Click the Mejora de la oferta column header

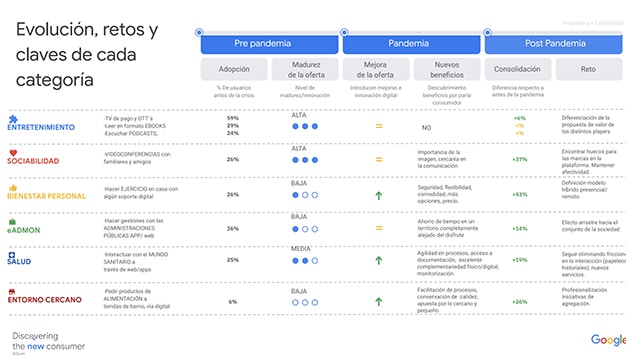point(376,69)
